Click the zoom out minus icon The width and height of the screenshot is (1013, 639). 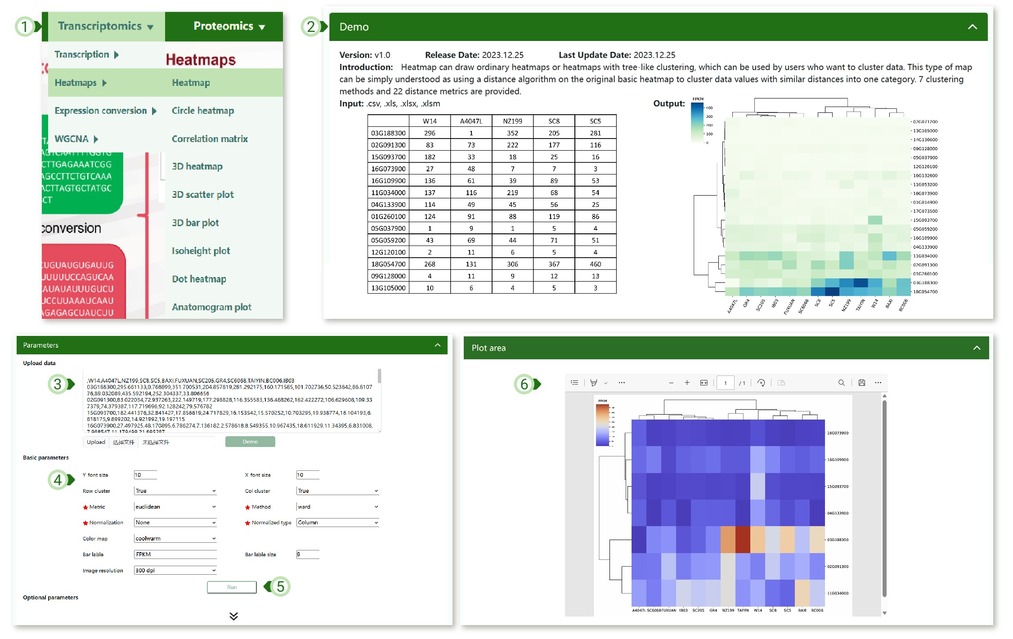(x=671, y=382)
